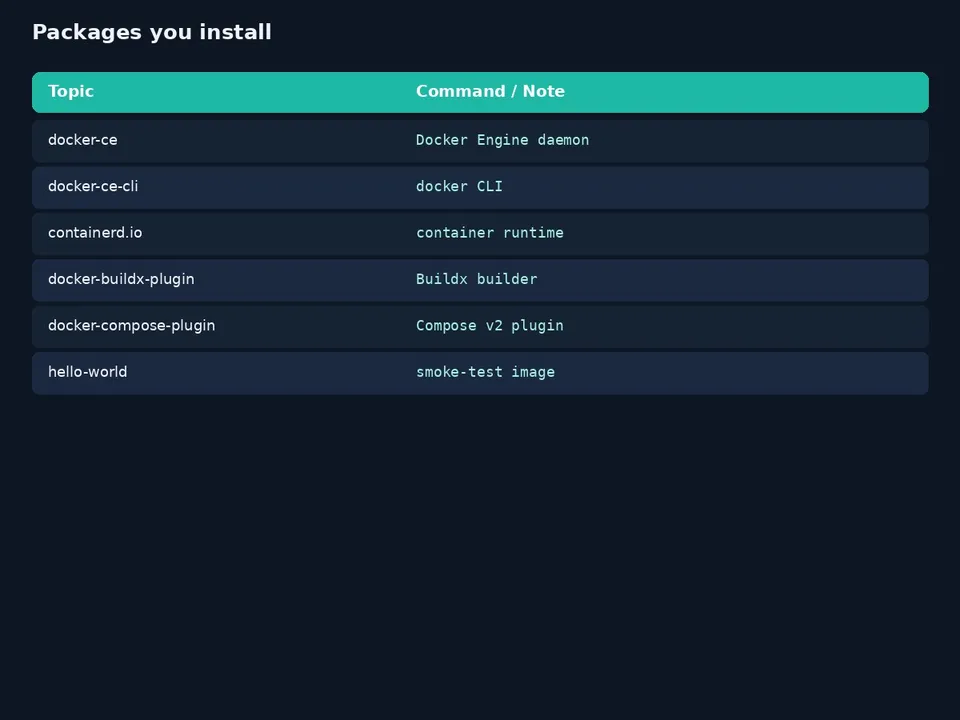The height and width of the screenshot is (720, 960).
Task: Select the 'containerd.io' topic cell
Action: (x=95, y=233)
